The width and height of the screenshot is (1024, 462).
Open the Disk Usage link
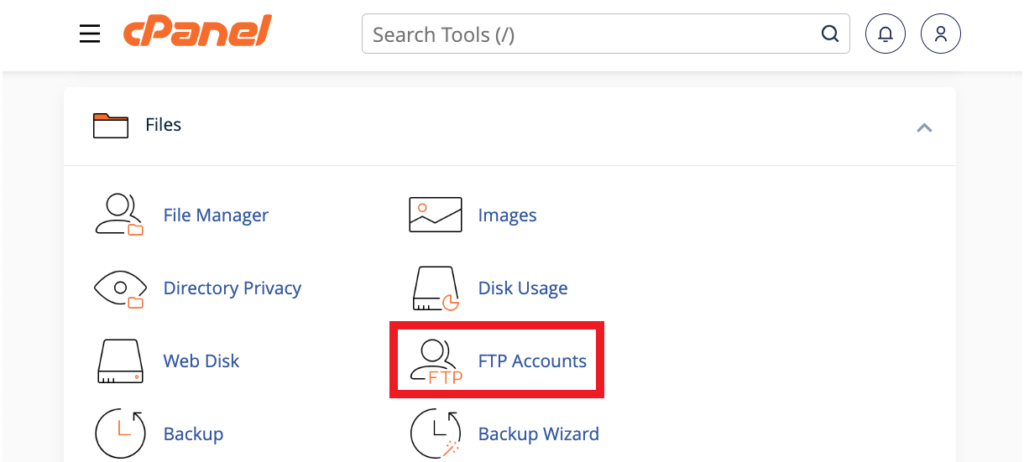click(522, 288)
